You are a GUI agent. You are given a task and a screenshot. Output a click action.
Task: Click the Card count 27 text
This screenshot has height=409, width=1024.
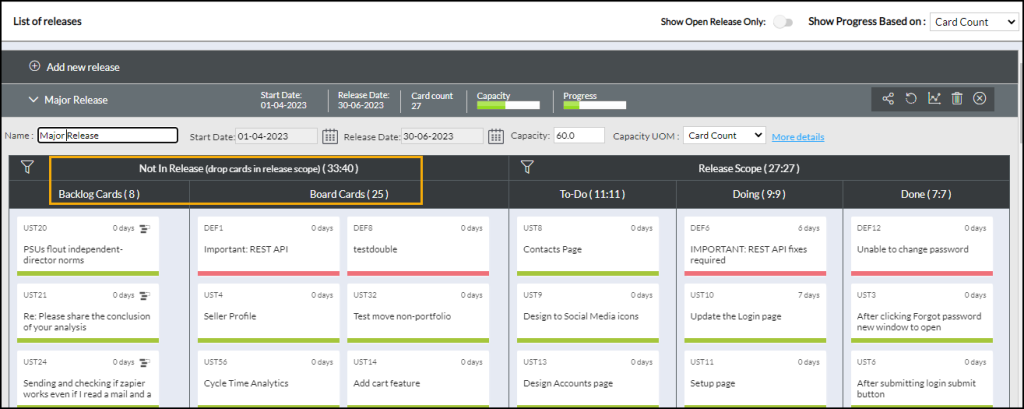432,100
